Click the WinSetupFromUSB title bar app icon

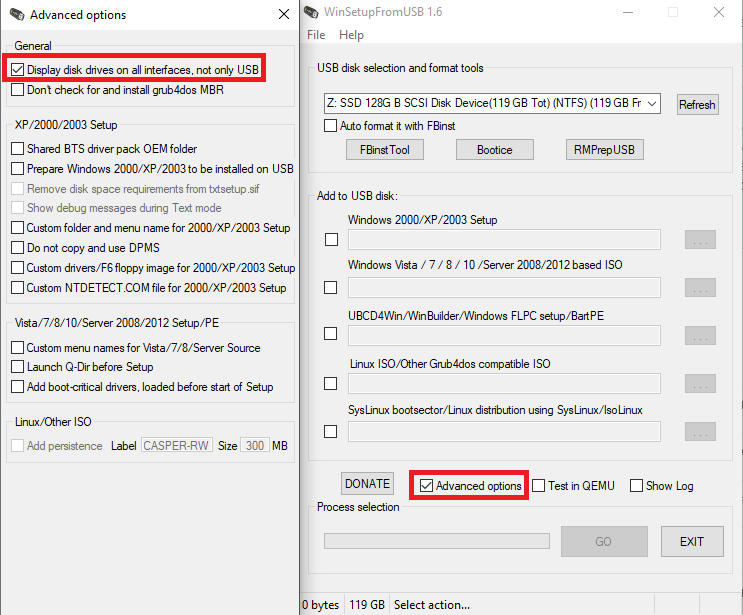[x=311, y=12]
